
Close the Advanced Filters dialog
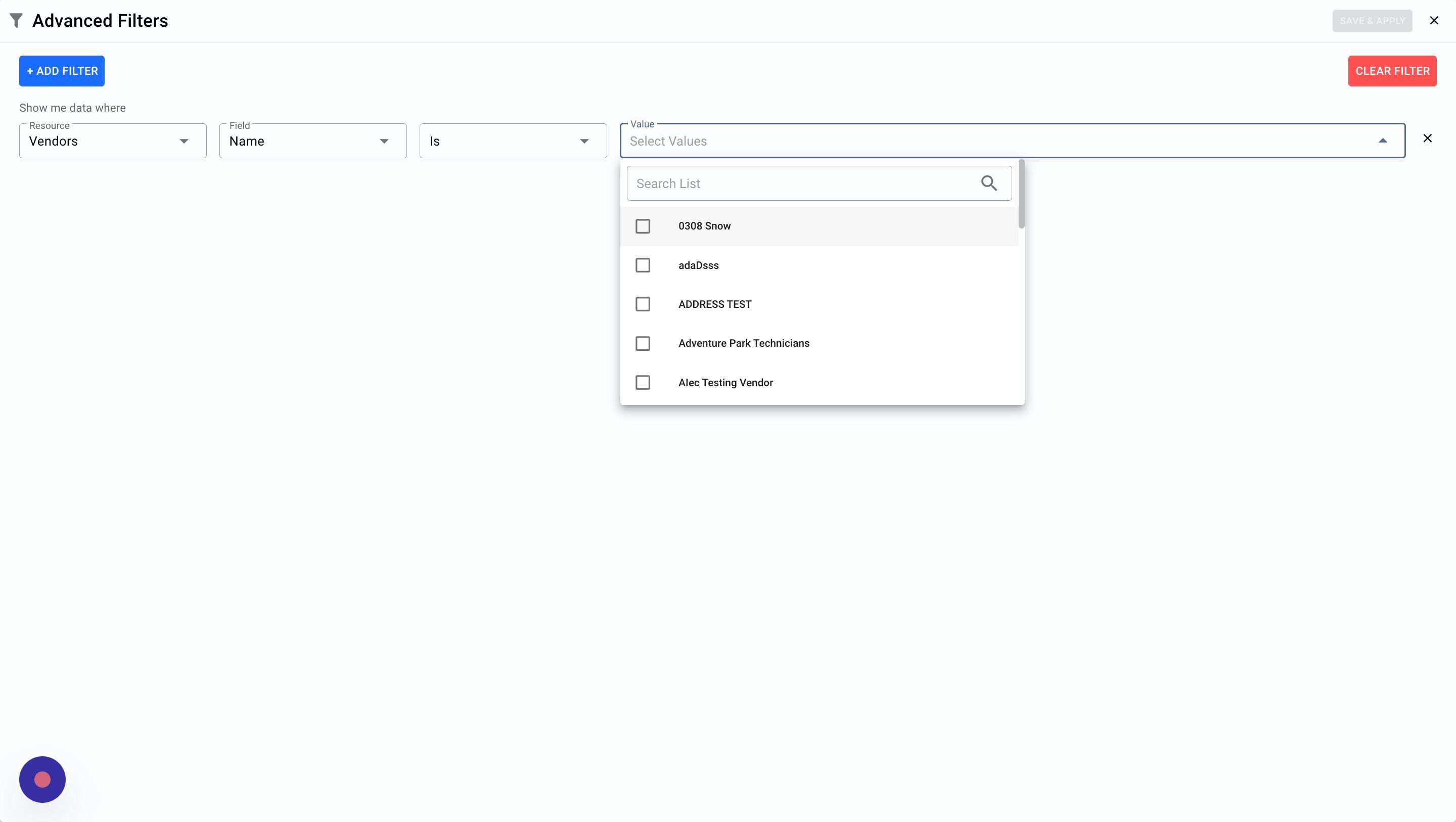pos(1434,21)
